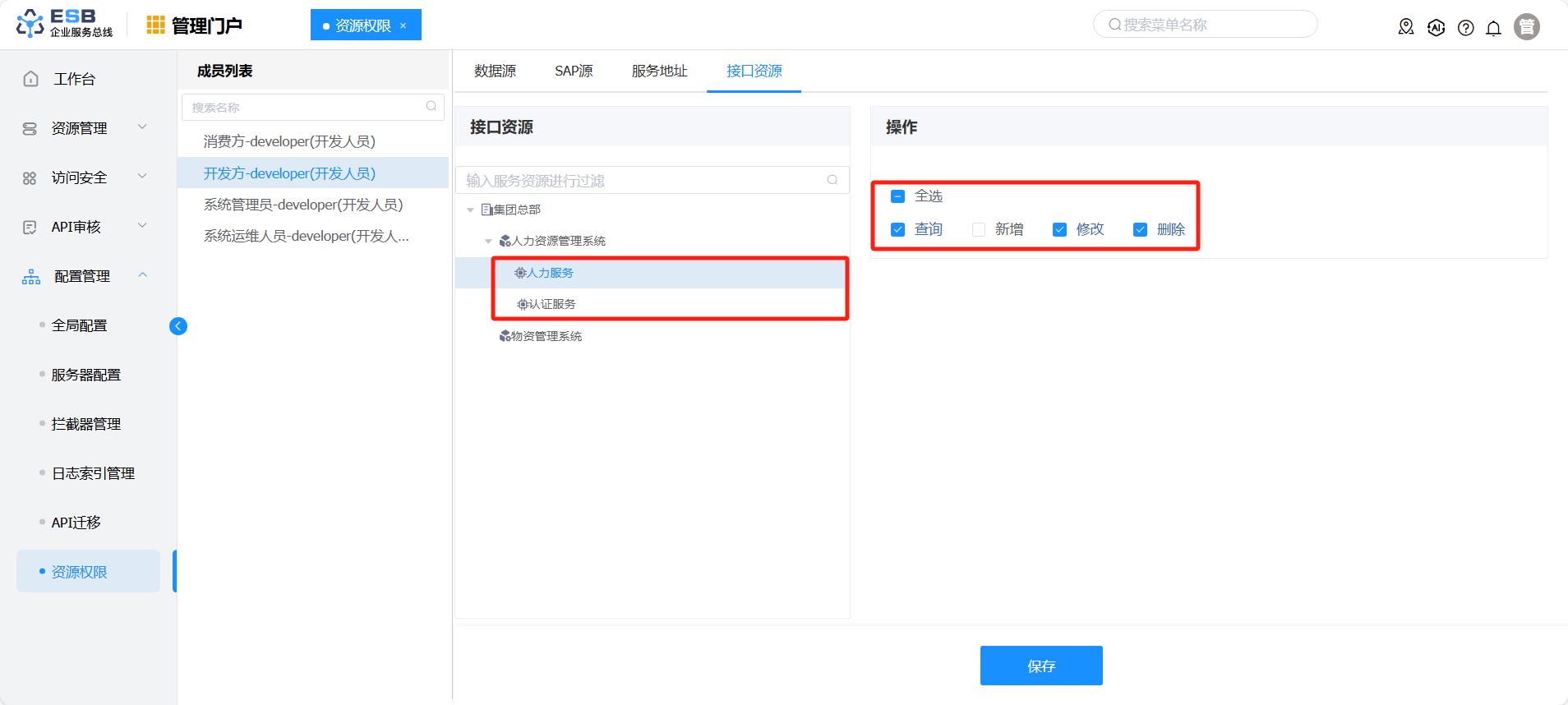Collapse the sidebar with the blue arrow button

pos(178,326)
